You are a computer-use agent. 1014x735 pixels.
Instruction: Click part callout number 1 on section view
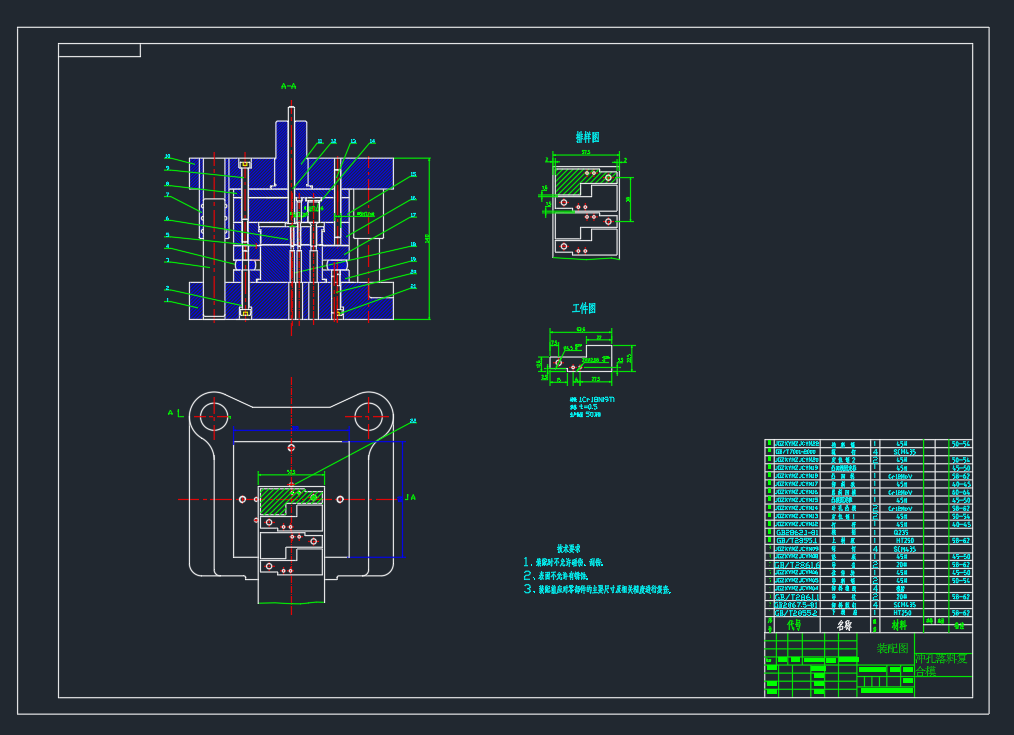[x=167, y=300]
